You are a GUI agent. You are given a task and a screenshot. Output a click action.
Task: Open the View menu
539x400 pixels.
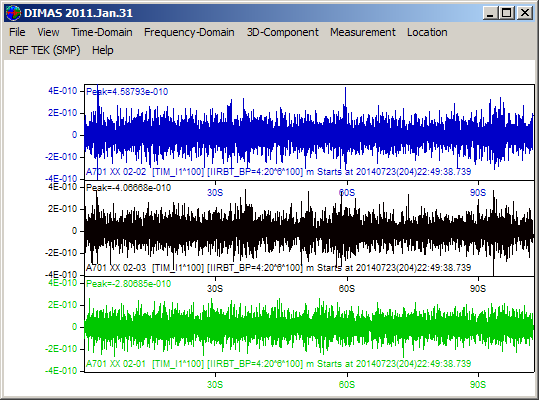tap(48, 32)
